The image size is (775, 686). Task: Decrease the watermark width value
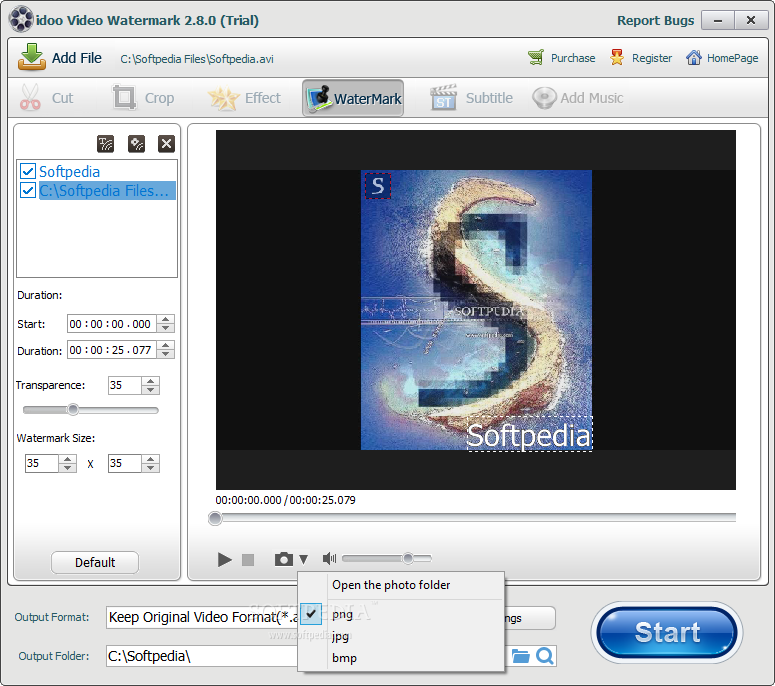[67, 468]
